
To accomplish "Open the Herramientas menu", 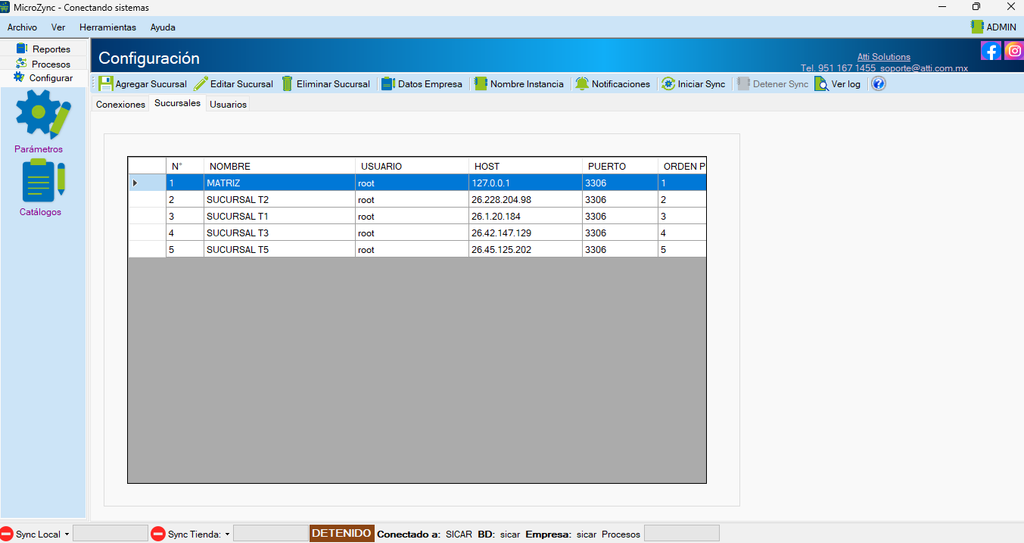I will click(x=108, y=27).
